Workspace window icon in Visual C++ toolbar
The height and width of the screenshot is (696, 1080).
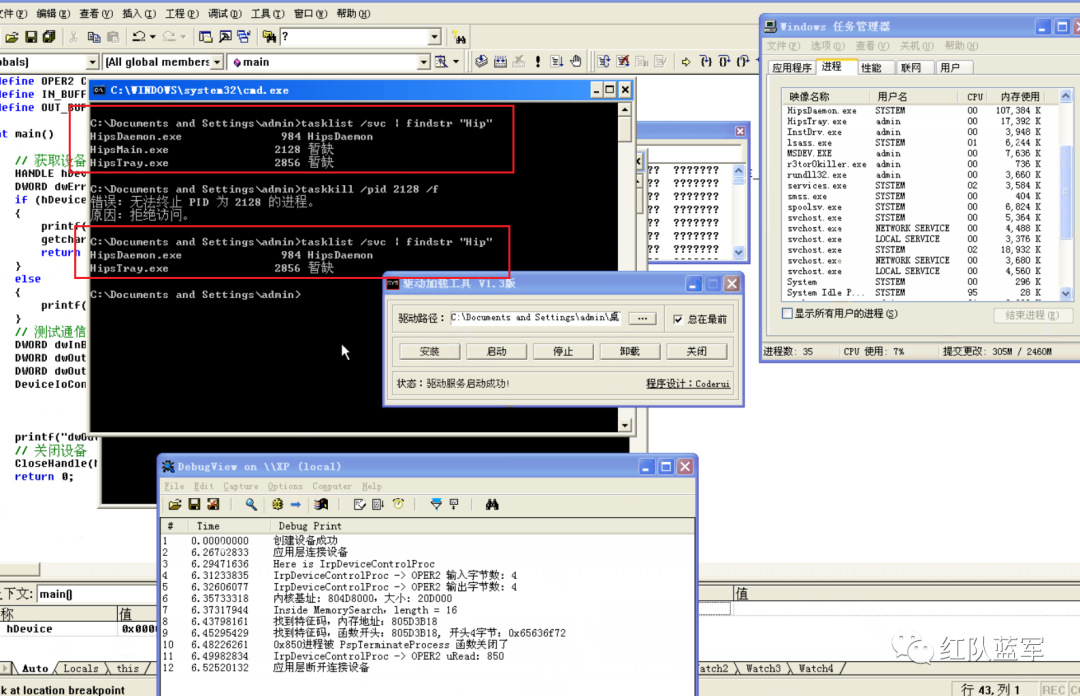pos(205,37)
